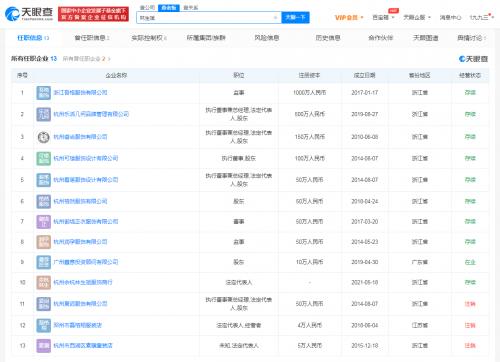Click the blue 天眼一下 search button
The height and width of the screenshot is (362, 500).
tap(295, 17)
